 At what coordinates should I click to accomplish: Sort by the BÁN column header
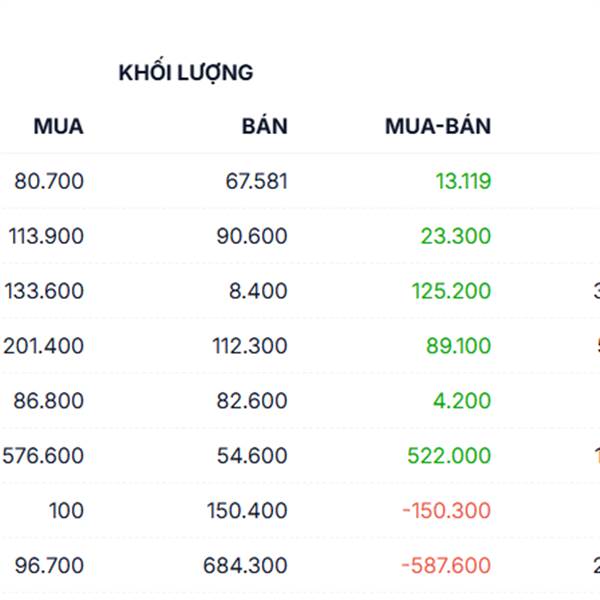pos(265,125)
